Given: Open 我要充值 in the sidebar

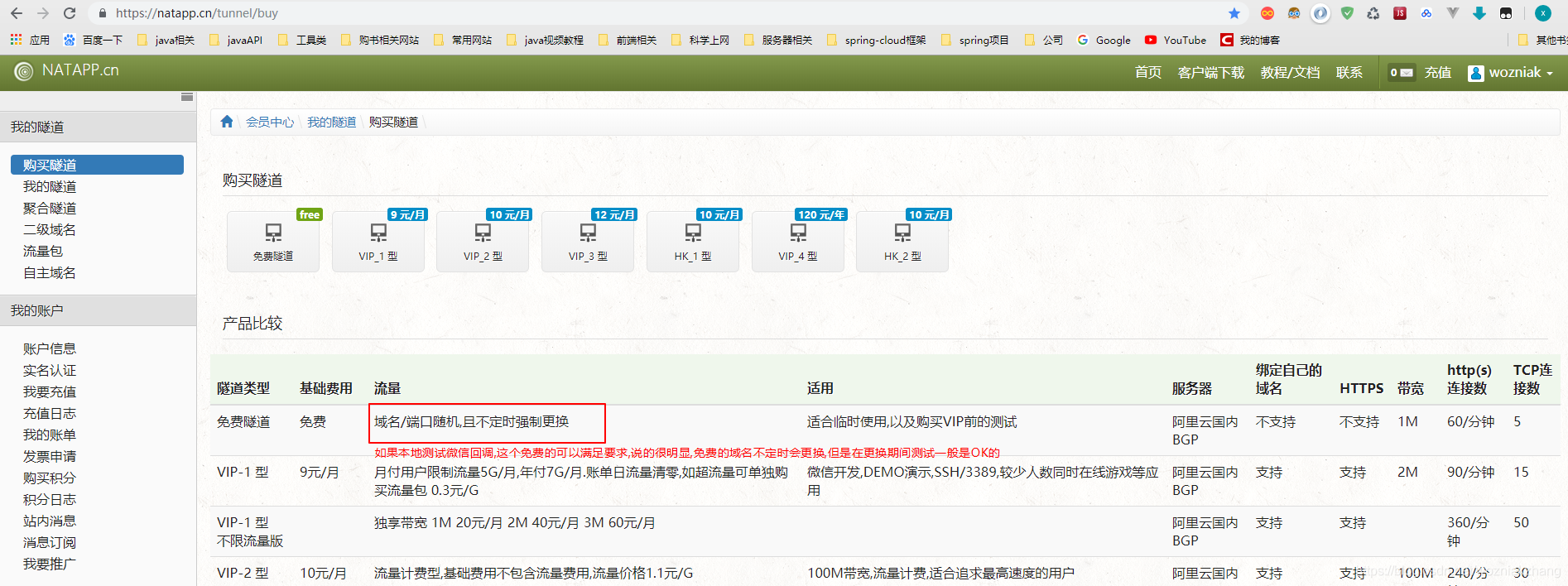Looking at the screenshot, I should pos(50,392).
